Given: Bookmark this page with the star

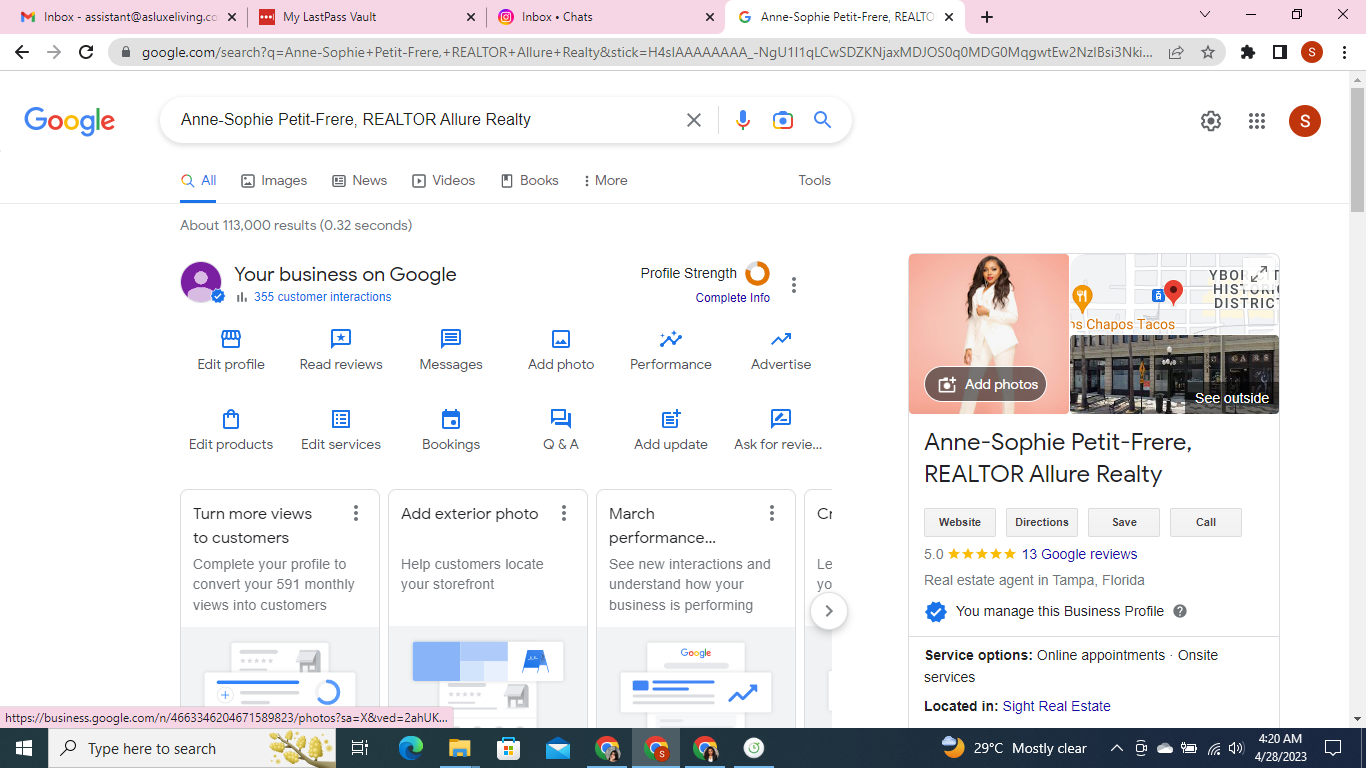Looking at the screenshot, I should pyautogui.click(x=1208, y=52).
